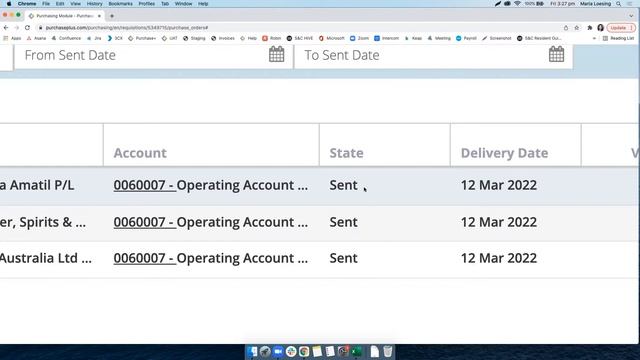Open Spotlight search in menu bar
This screenshot has width=640, height=360.
619,4
